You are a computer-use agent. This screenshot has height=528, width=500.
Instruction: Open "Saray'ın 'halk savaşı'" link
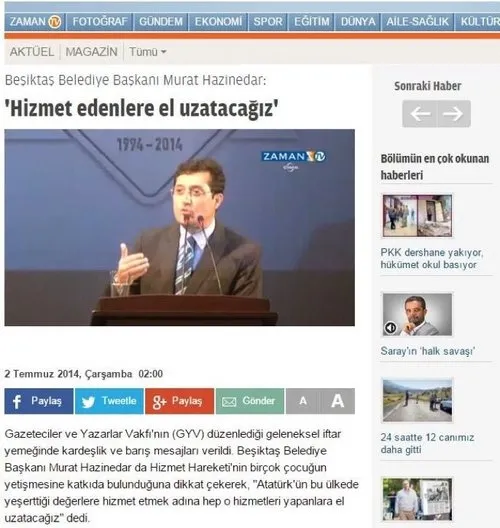[x=428, y=351]
